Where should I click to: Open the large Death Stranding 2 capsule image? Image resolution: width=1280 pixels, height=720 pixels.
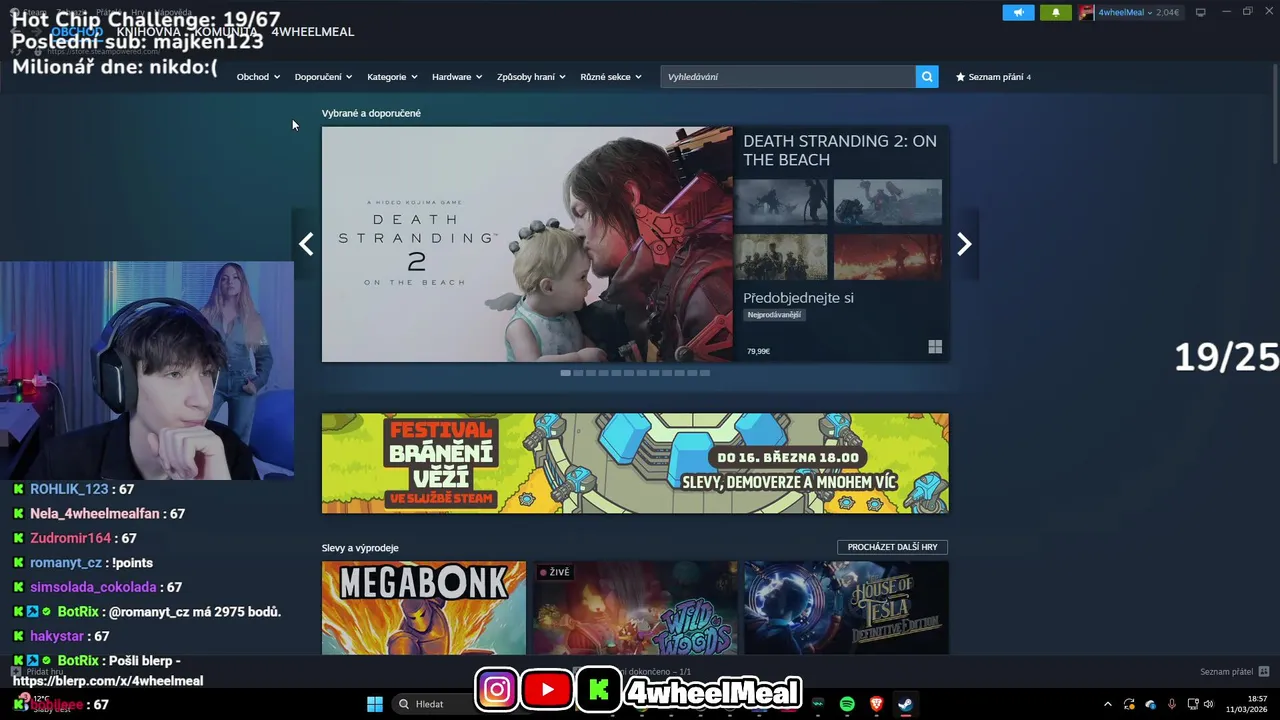[x=527, y=244]
